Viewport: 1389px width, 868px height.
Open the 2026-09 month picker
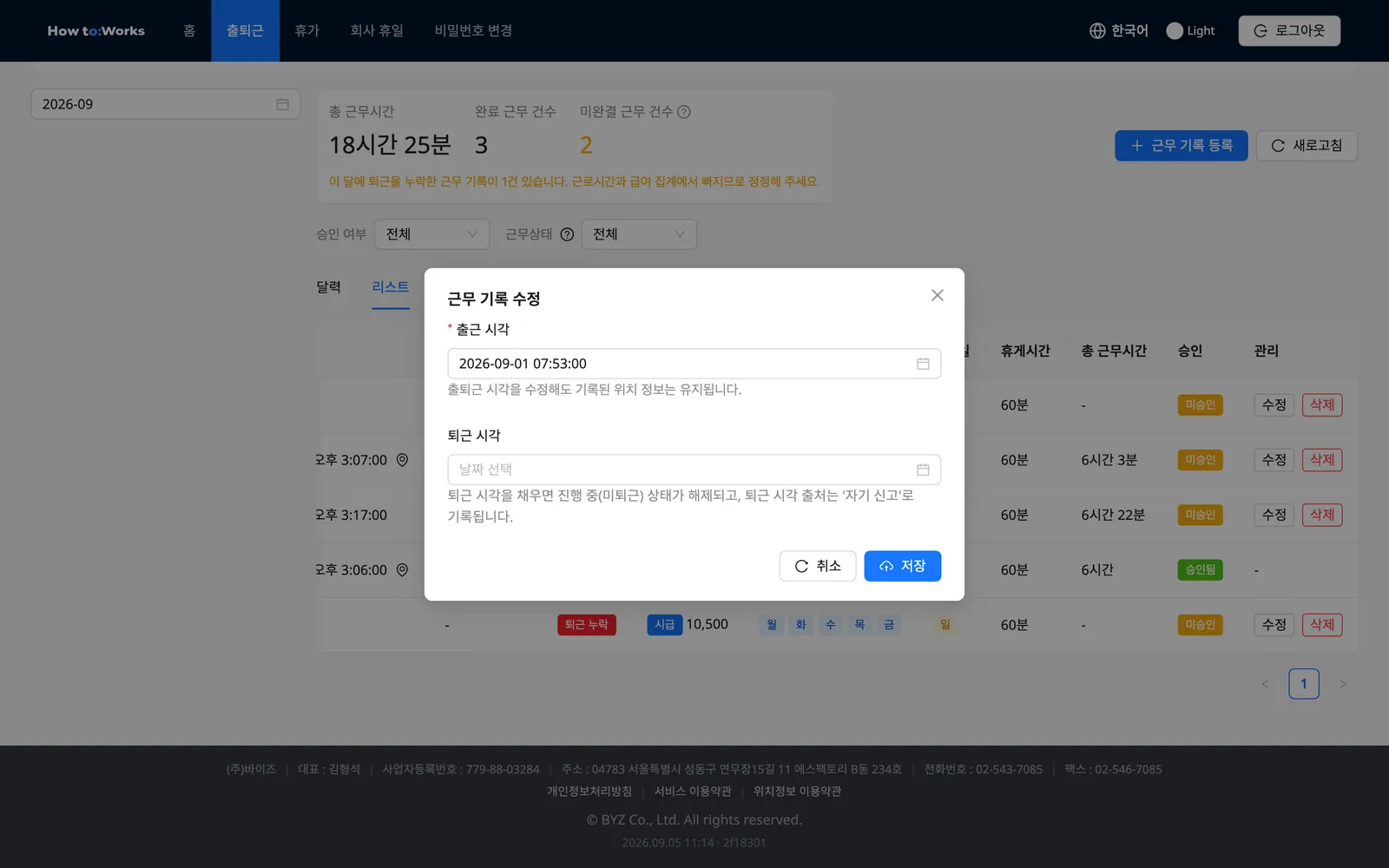166,104
